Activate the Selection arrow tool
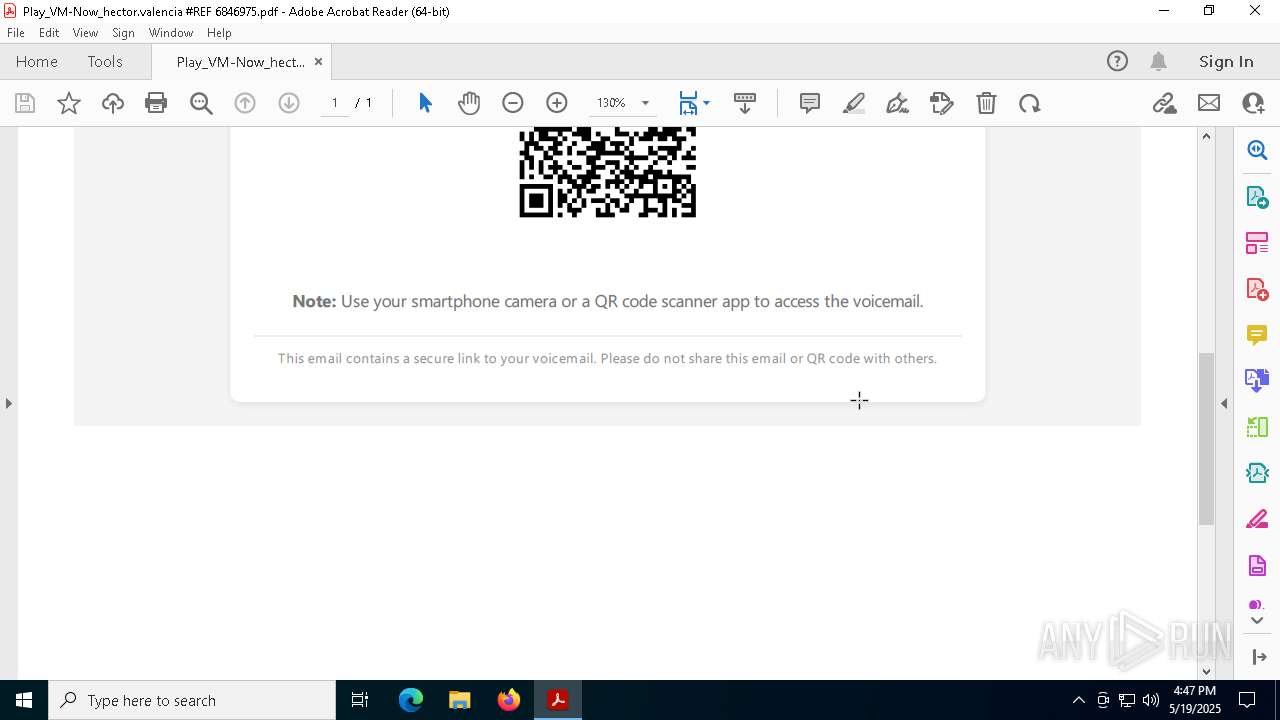The width and height of the screenshot is (1280, 720). 425,103
